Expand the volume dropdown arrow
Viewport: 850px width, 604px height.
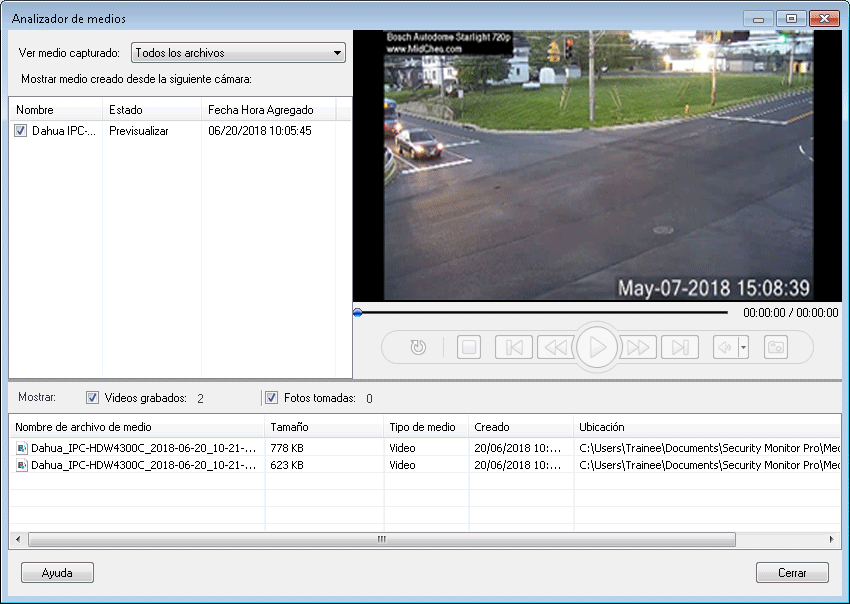pyautogui.click(x=743, y=347)
